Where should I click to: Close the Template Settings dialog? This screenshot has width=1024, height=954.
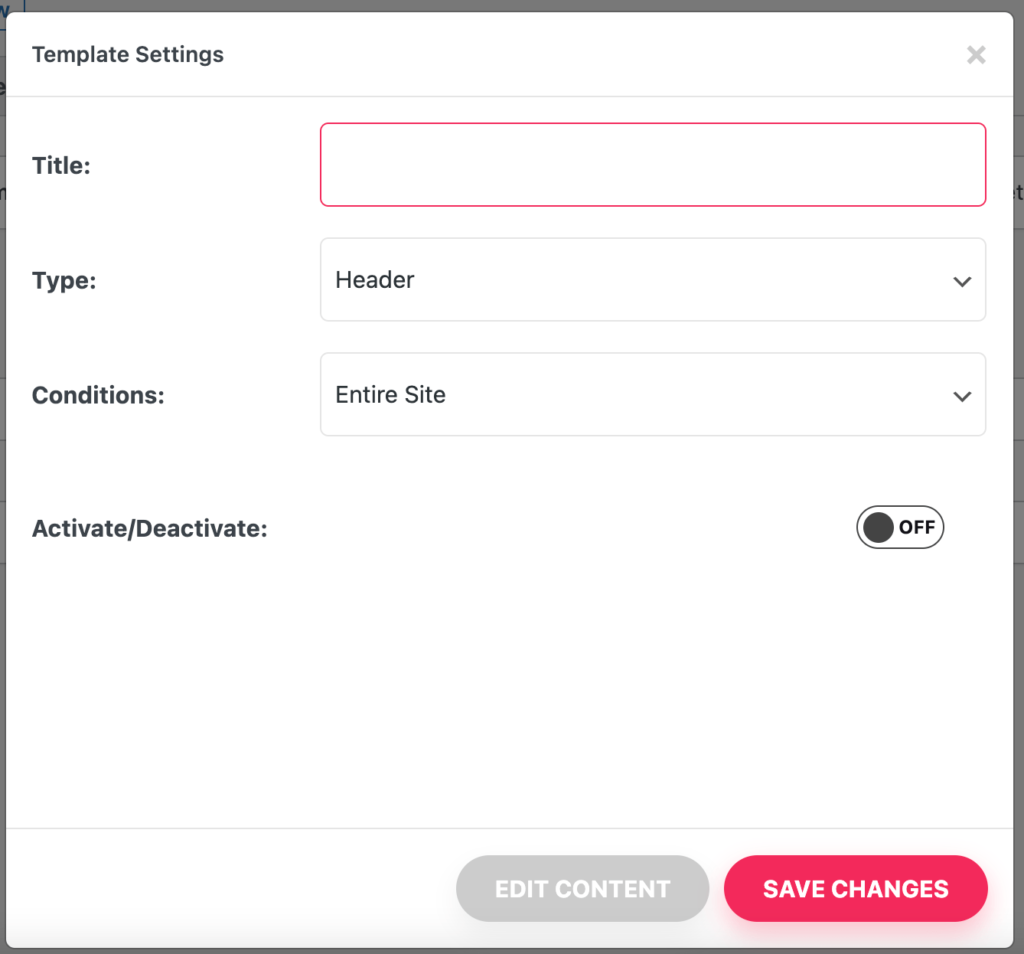tap(976, 55)
